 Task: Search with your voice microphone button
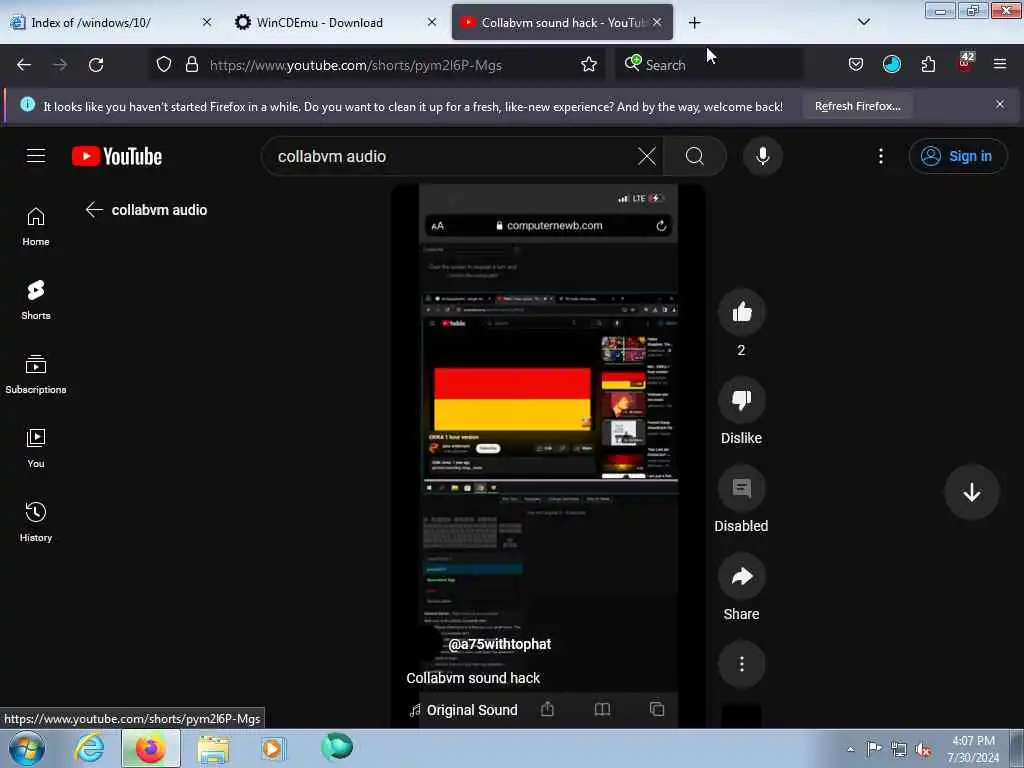click(x=763, y=157)
